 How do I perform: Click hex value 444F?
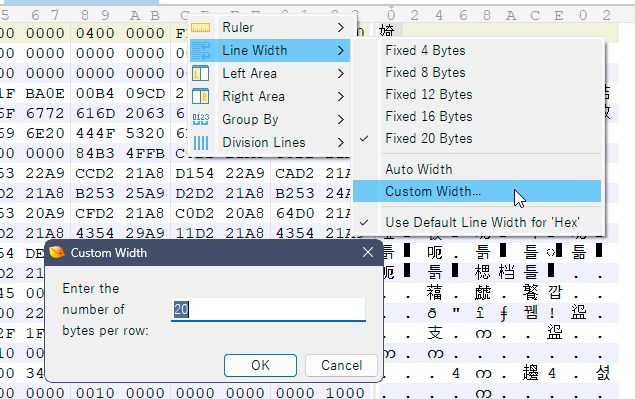(x=95, y=133)
